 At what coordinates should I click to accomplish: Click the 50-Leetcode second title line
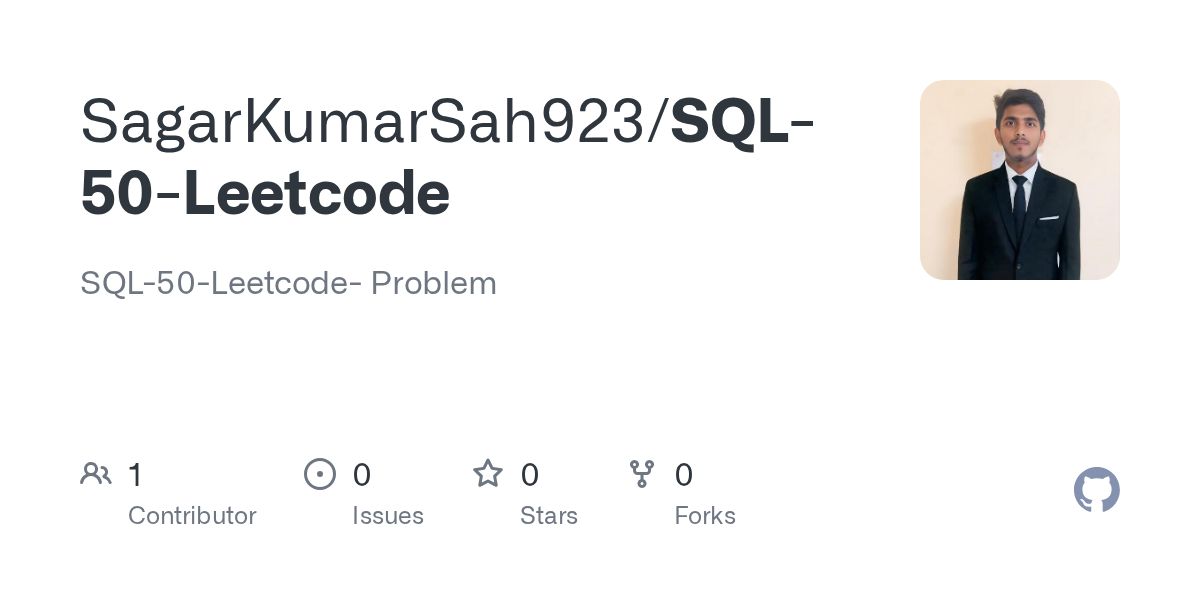tap(265, 193)
